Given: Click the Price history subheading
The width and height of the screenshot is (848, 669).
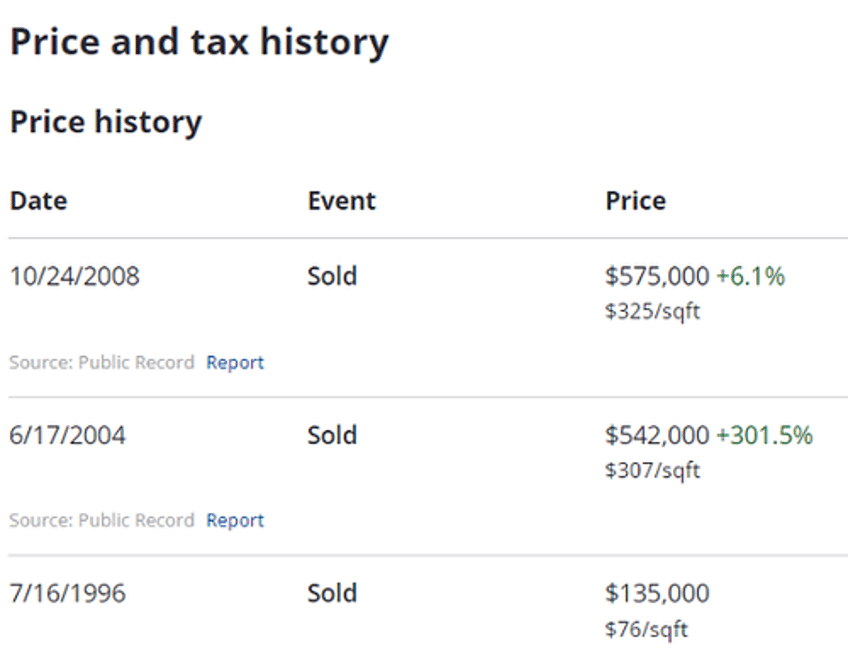Looking at the screenshot, I should point(106,122).
